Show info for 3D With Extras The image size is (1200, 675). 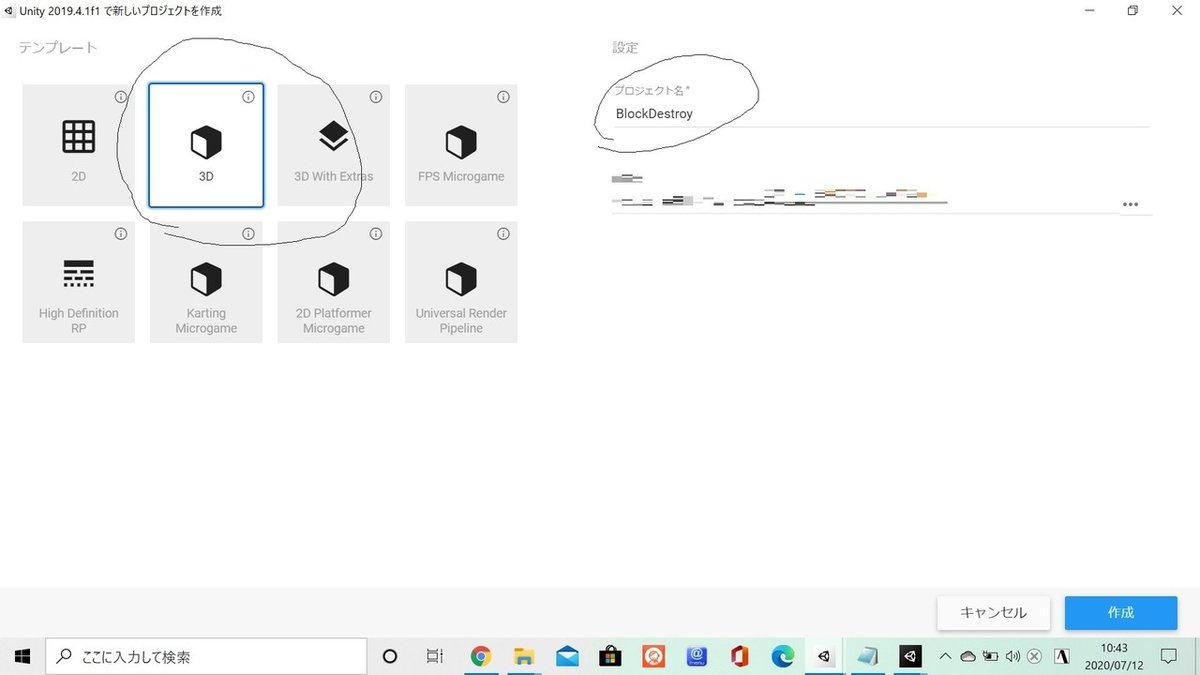pos(376,97)
